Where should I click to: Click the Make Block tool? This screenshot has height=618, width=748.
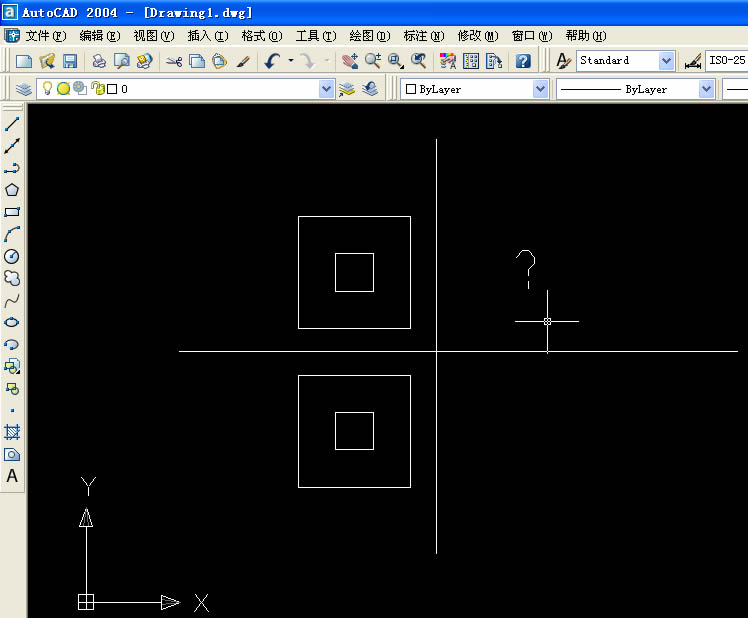12,388
